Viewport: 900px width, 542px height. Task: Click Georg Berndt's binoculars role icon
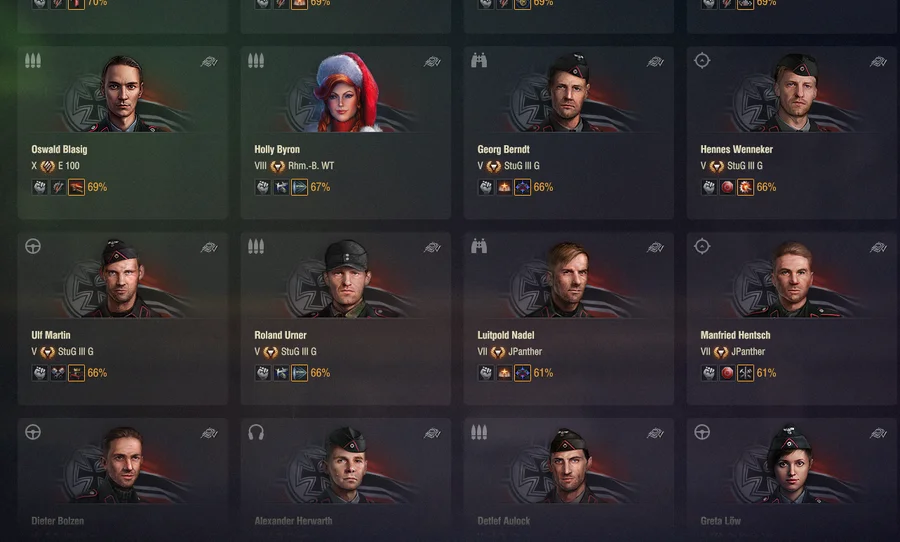click(479, 60)
